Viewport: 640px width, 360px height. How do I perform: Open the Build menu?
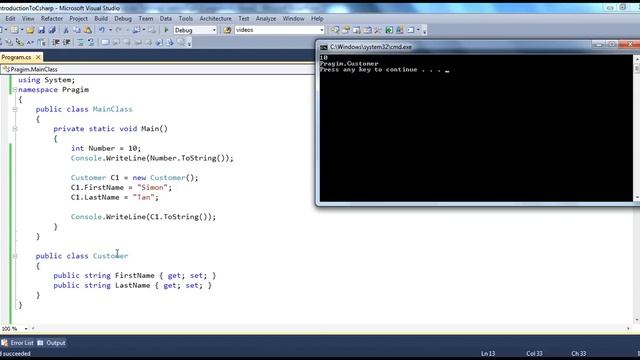[101, 18]
